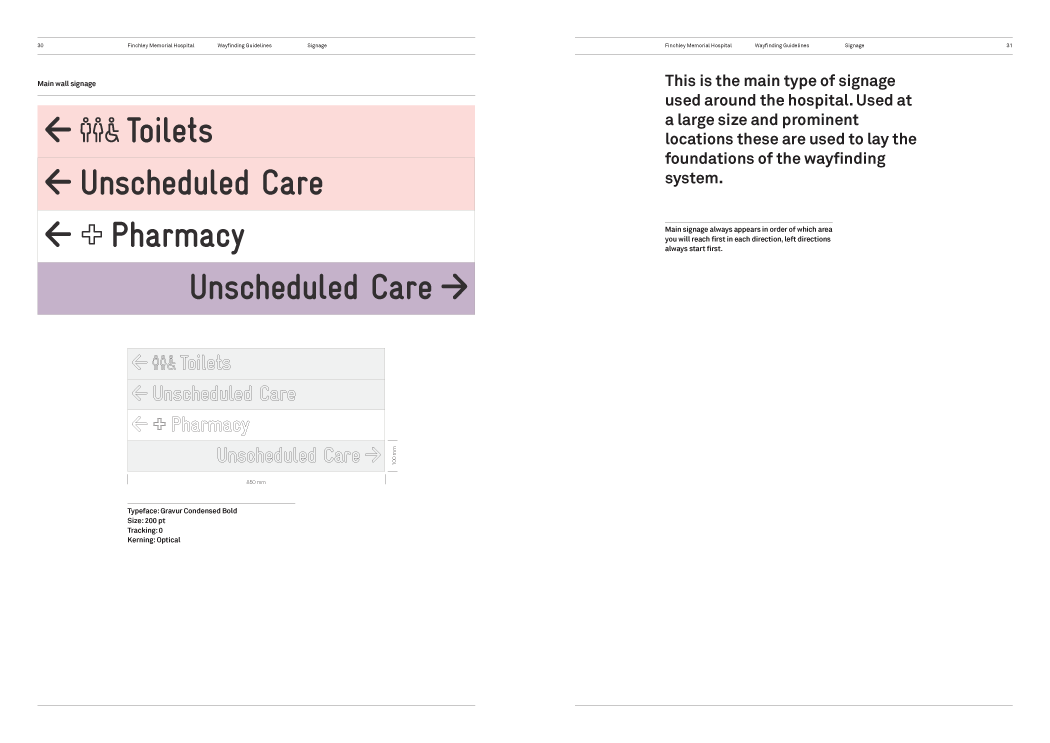Click the outlined cross icon in grey diagram
Screen dimensions: 1050x743
click(158, 425)
